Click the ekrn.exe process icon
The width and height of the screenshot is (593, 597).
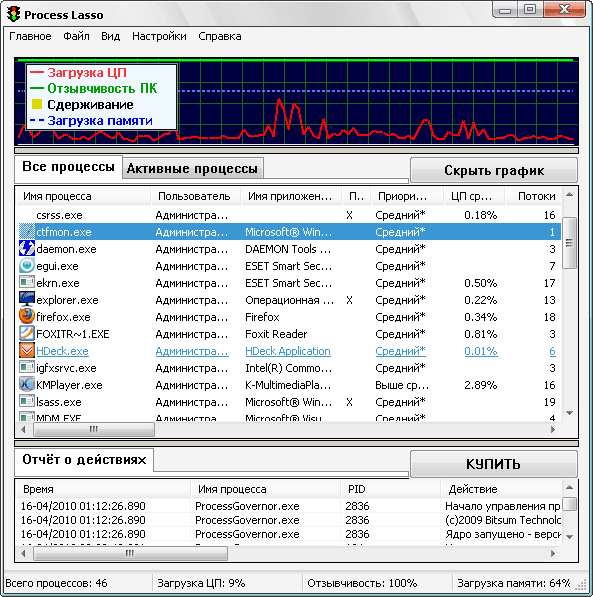tap(27, 283)
